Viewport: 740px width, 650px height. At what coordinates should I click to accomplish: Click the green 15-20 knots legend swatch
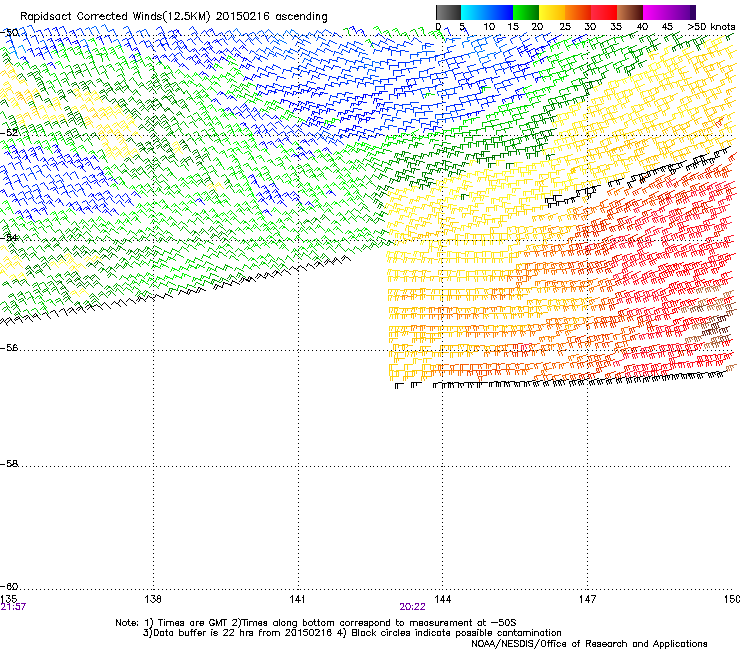[x=526, y=12]
